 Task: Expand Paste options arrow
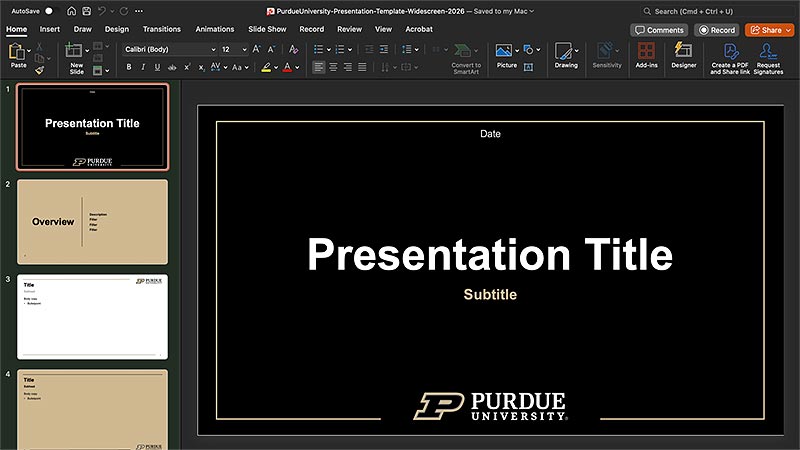pos(29,51)
